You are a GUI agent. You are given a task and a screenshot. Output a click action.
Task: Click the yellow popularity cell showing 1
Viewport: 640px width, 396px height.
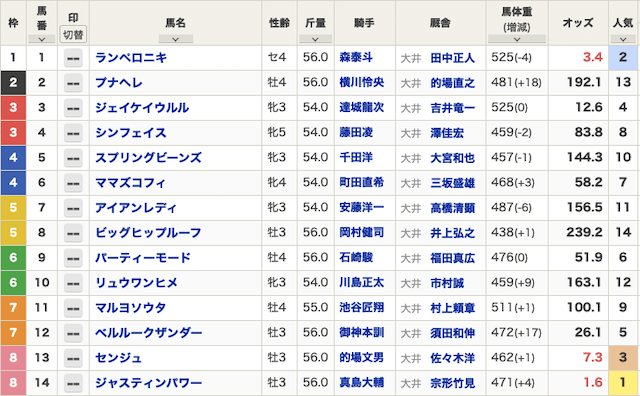pyautogui.click(x=623, y=383)
